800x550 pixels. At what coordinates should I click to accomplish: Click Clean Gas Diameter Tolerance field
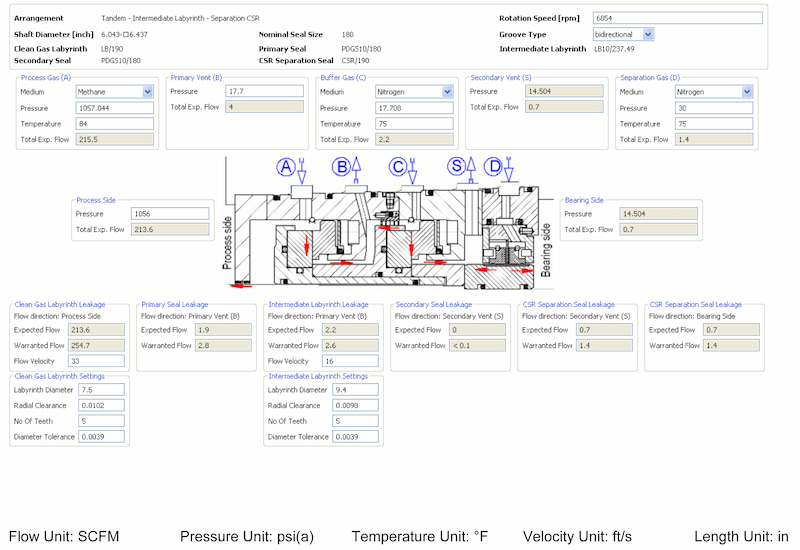point(102,437)
